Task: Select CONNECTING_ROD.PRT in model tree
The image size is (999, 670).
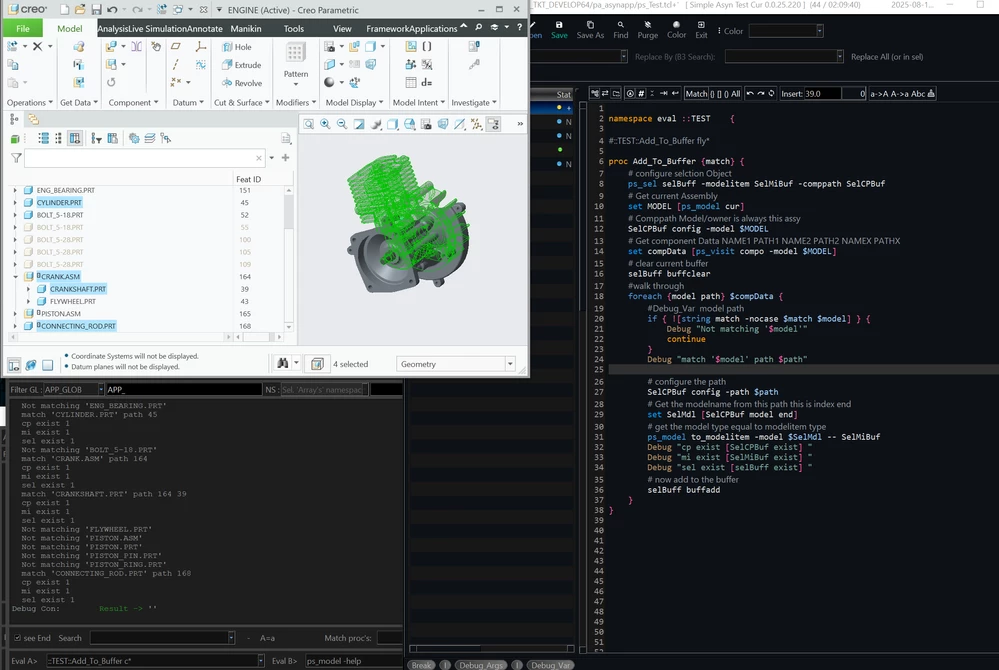Action: coord(78,326)
